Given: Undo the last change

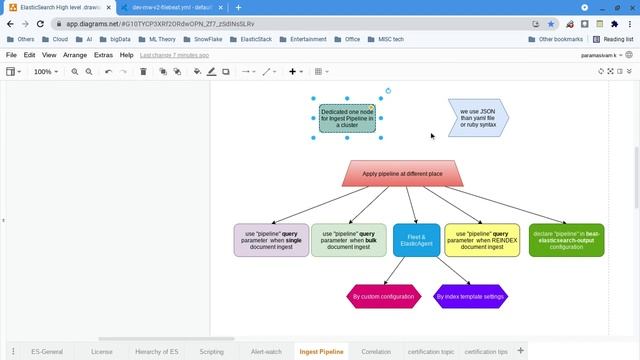Looking at the screenshot, I should pos(108,72).
